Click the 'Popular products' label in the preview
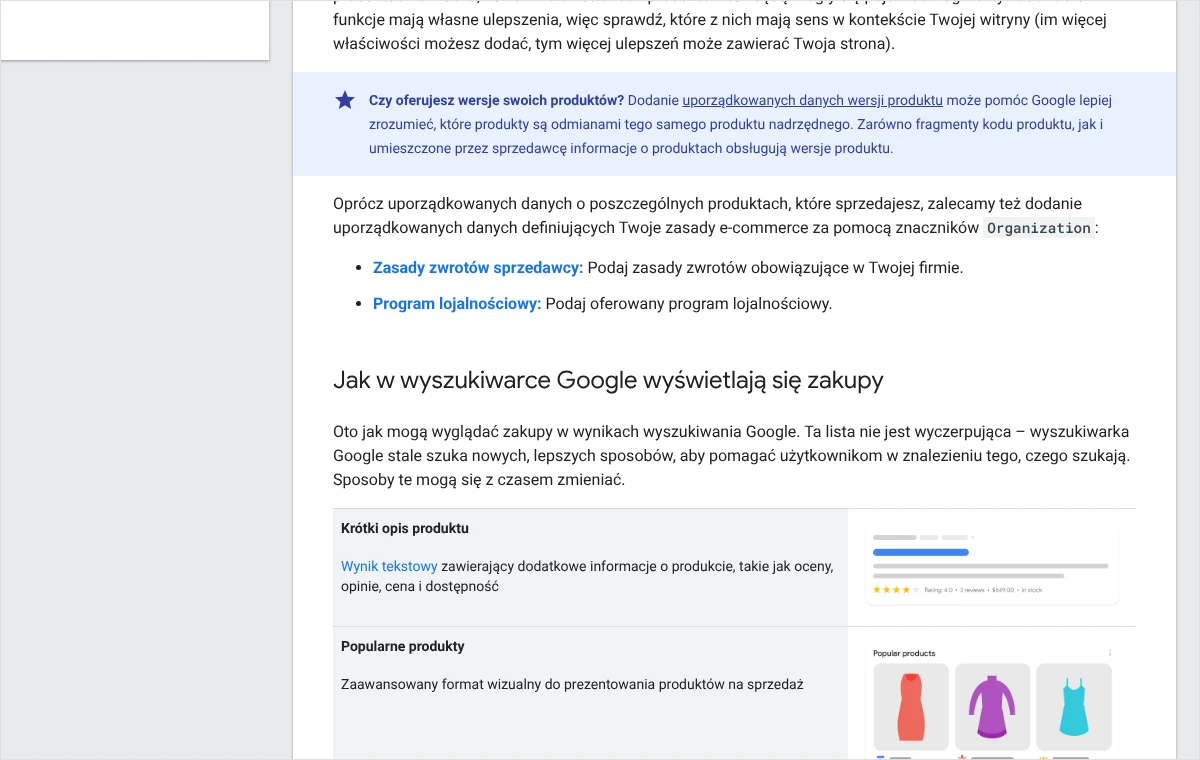1200x760 pixels. tap(904, 653)
